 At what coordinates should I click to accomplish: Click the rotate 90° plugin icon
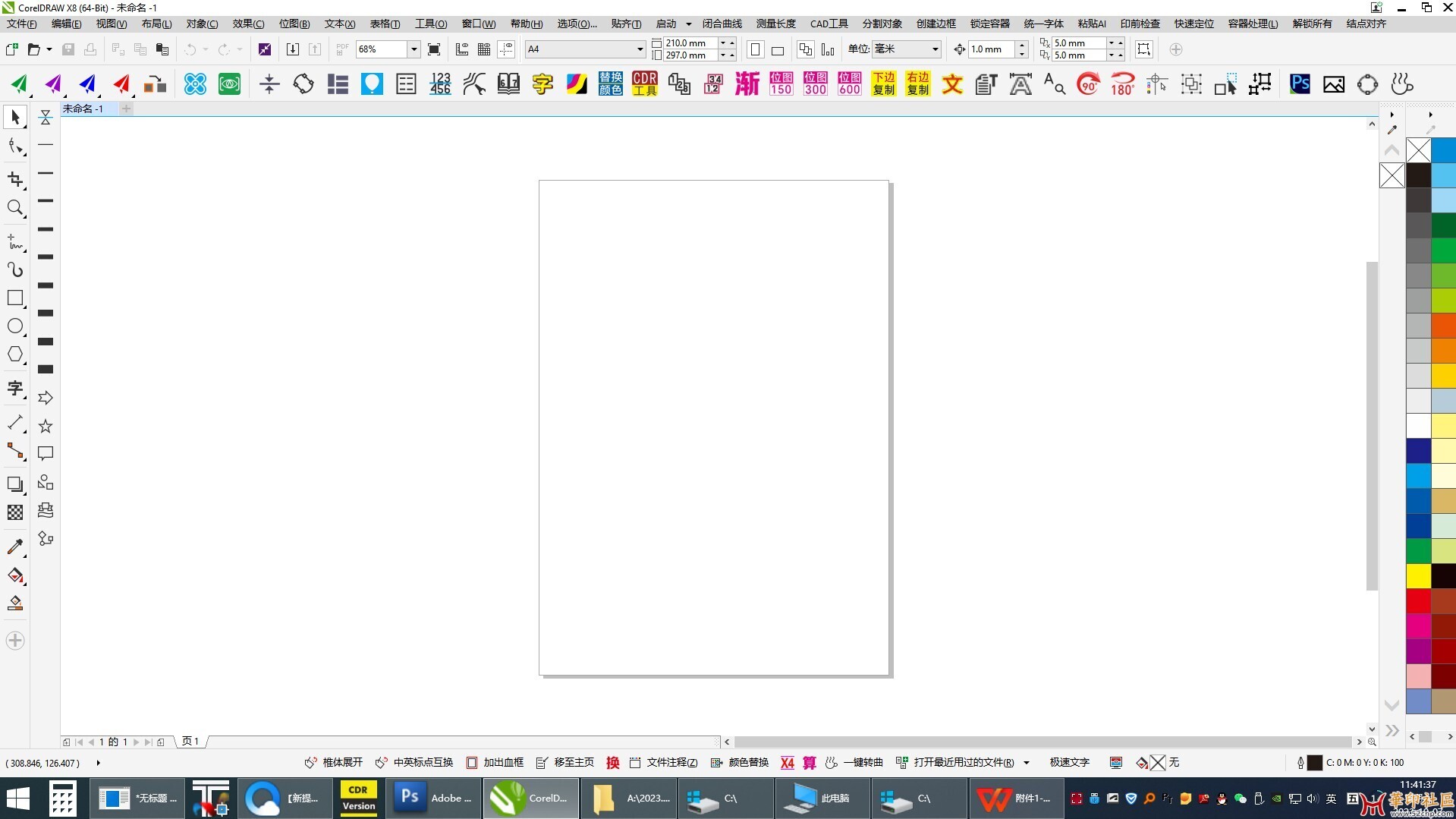click(x=1088, y=84)
